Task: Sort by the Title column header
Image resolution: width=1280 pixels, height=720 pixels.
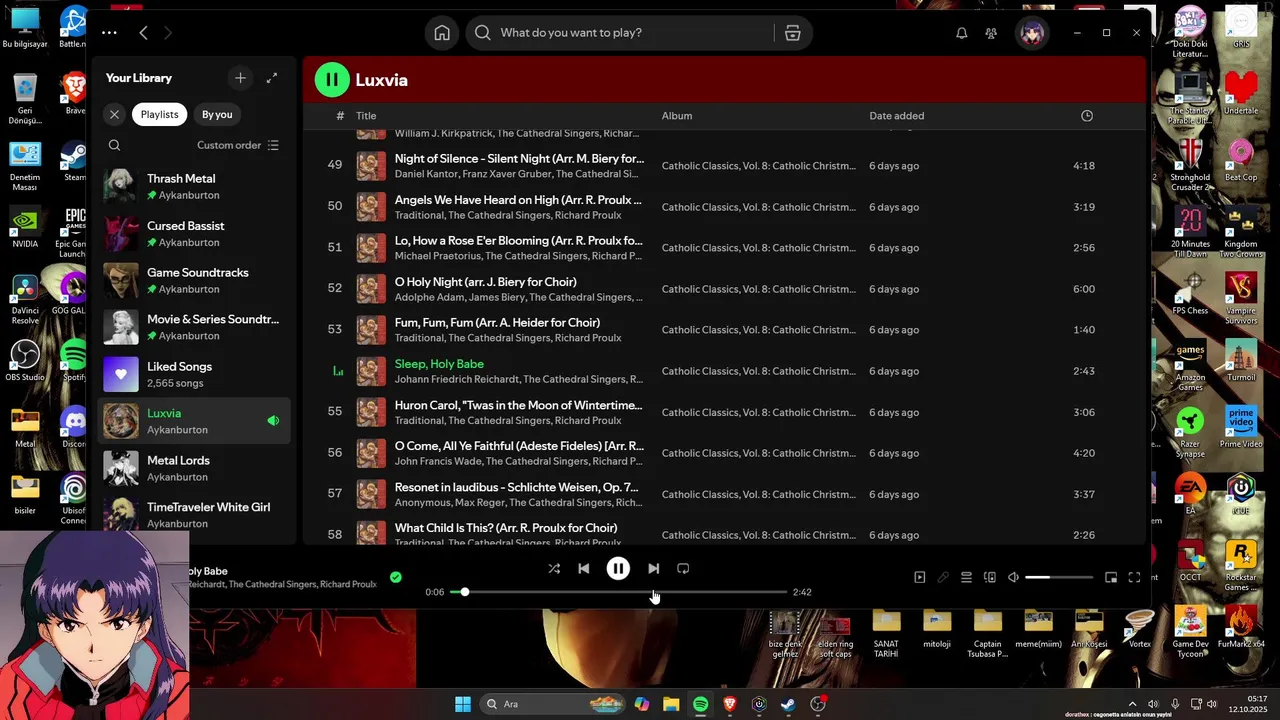Action: coord(366,116)
